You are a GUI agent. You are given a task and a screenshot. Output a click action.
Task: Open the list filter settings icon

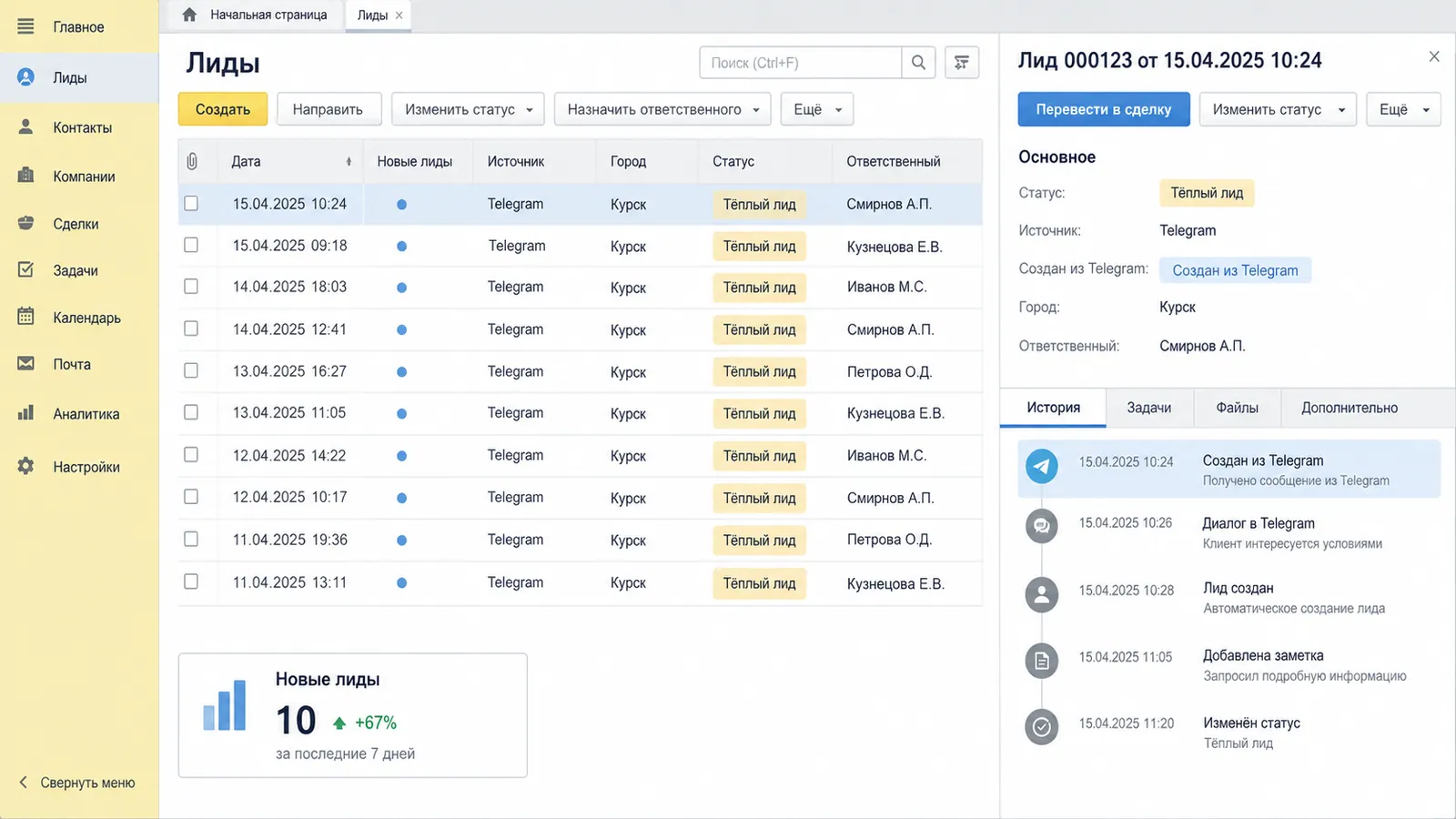tap(962, 63)
